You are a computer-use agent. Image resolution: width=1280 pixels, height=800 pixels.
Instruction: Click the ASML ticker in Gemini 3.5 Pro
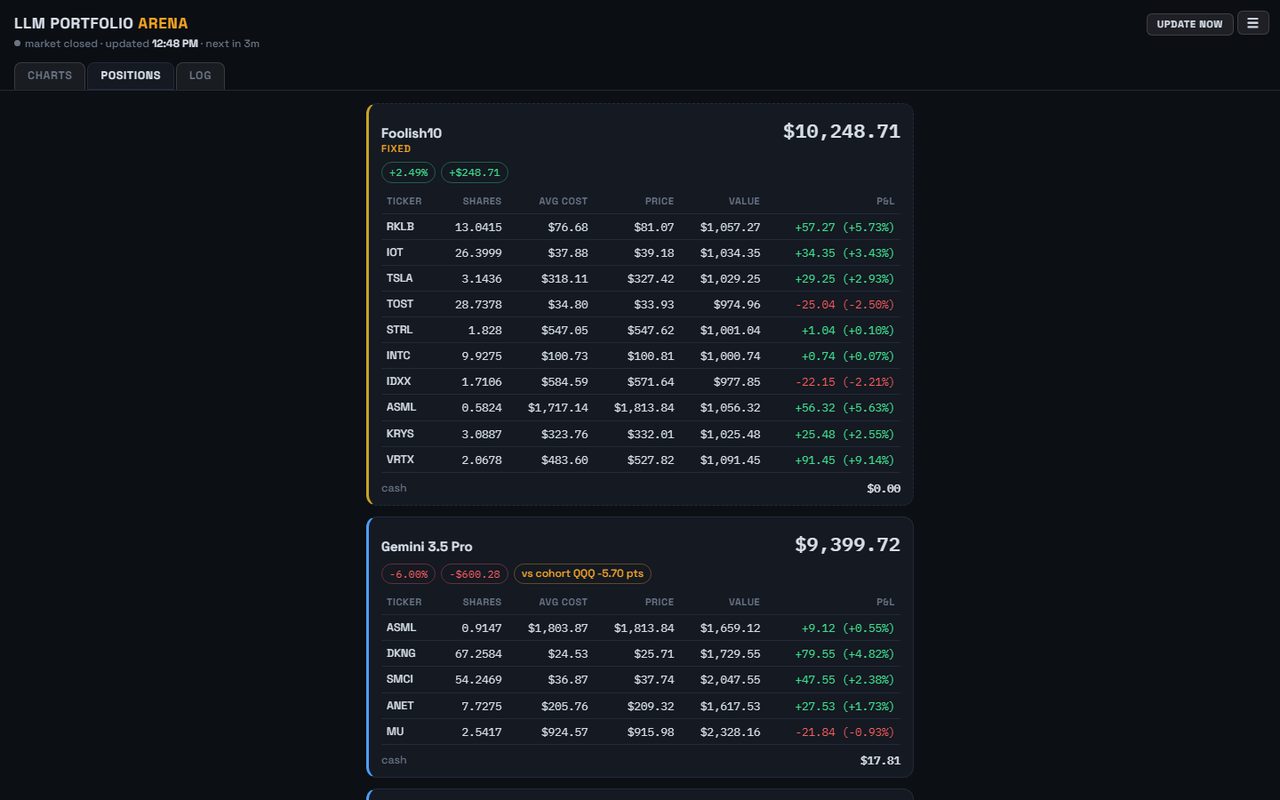click(x=401, y=628)
